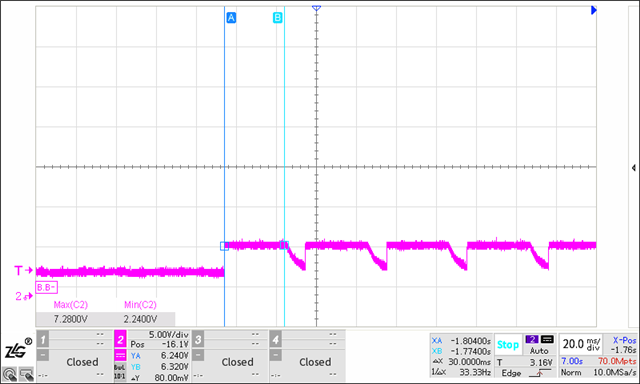
Task: Click cursor B label marker
Action: click(x=278, y=18)
